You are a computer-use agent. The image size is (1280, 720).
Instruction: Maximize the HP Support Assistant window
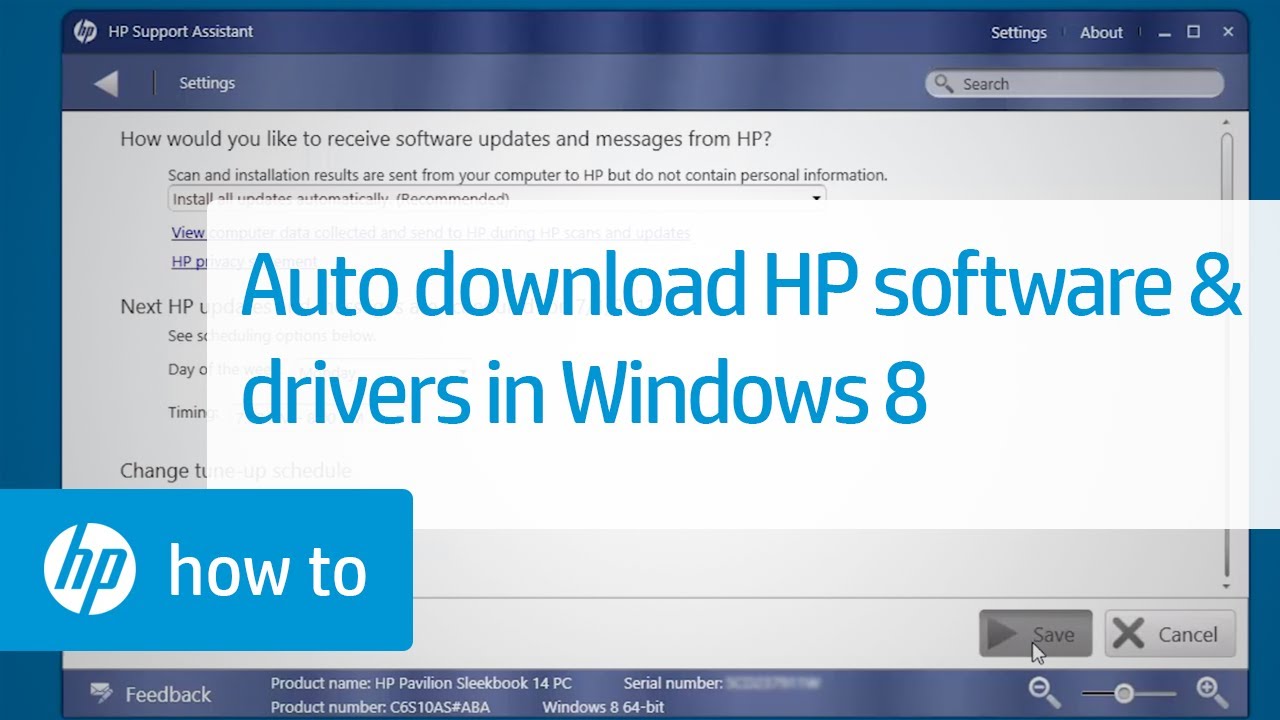(x=1193, y=32)
